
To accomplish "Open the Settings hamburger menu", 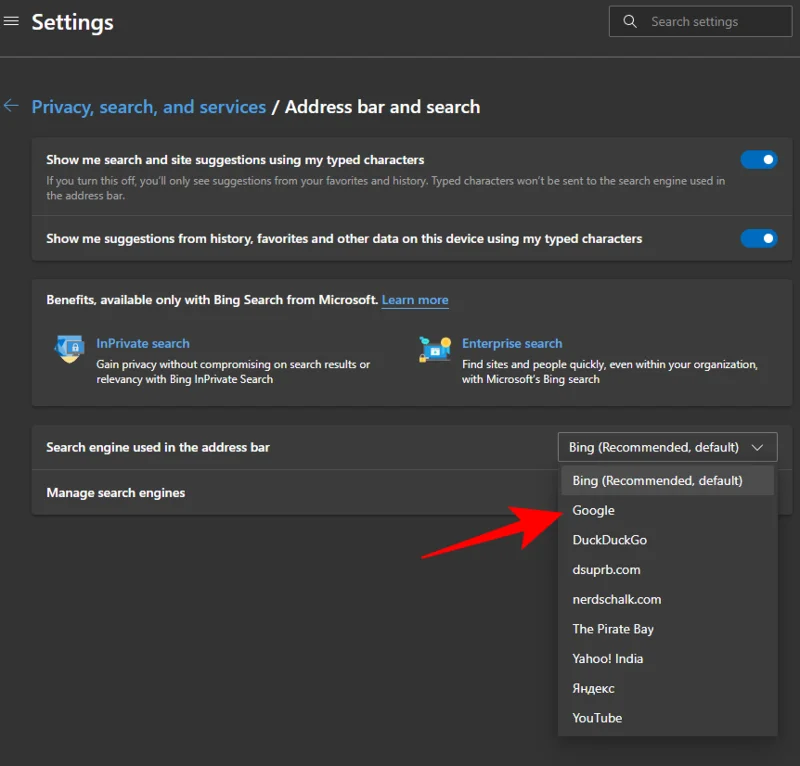I will (12, 21).
